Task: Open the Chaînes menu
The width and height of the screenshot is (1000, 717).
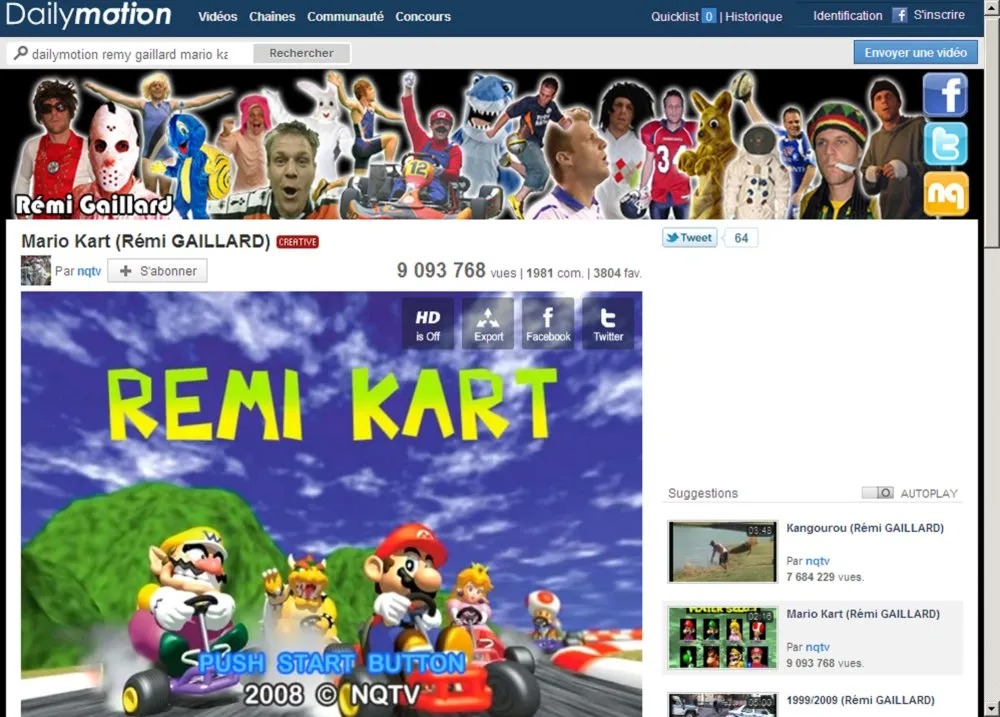Action: [x=272, y=17]
